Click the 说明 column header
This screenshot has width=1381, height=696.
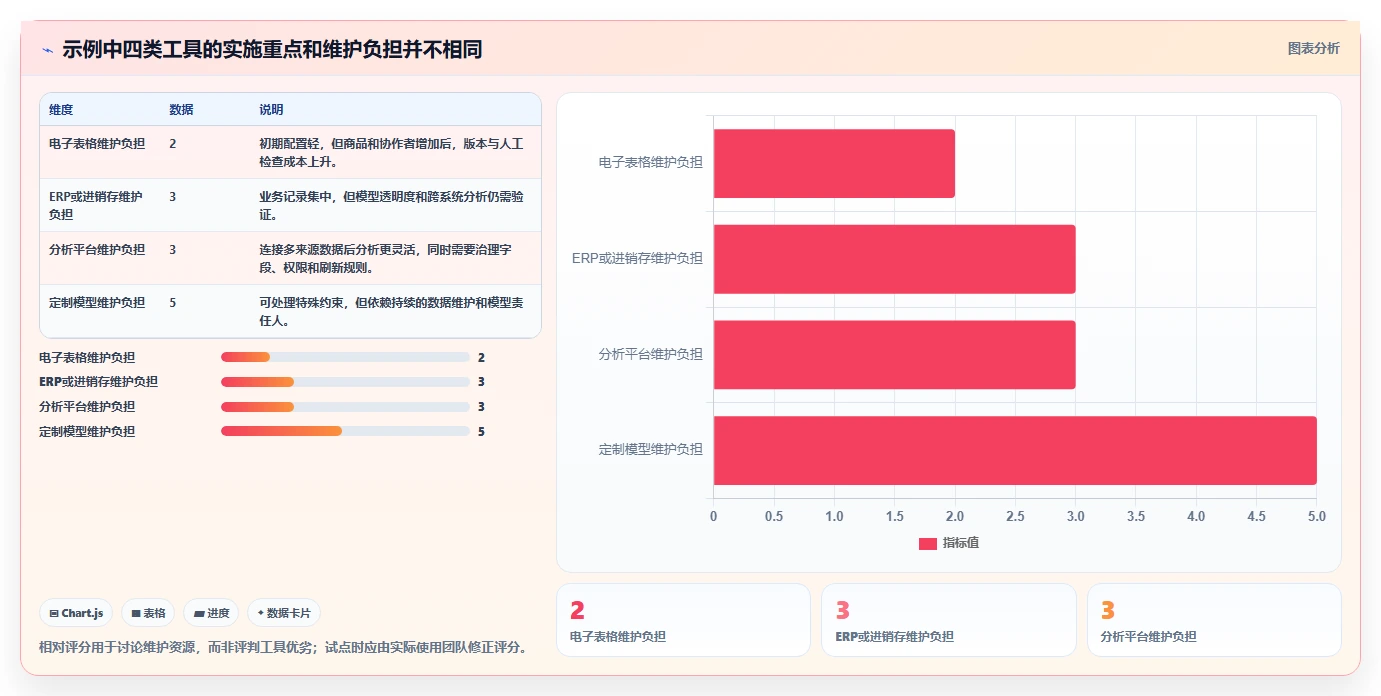click(x=271, y=110)
